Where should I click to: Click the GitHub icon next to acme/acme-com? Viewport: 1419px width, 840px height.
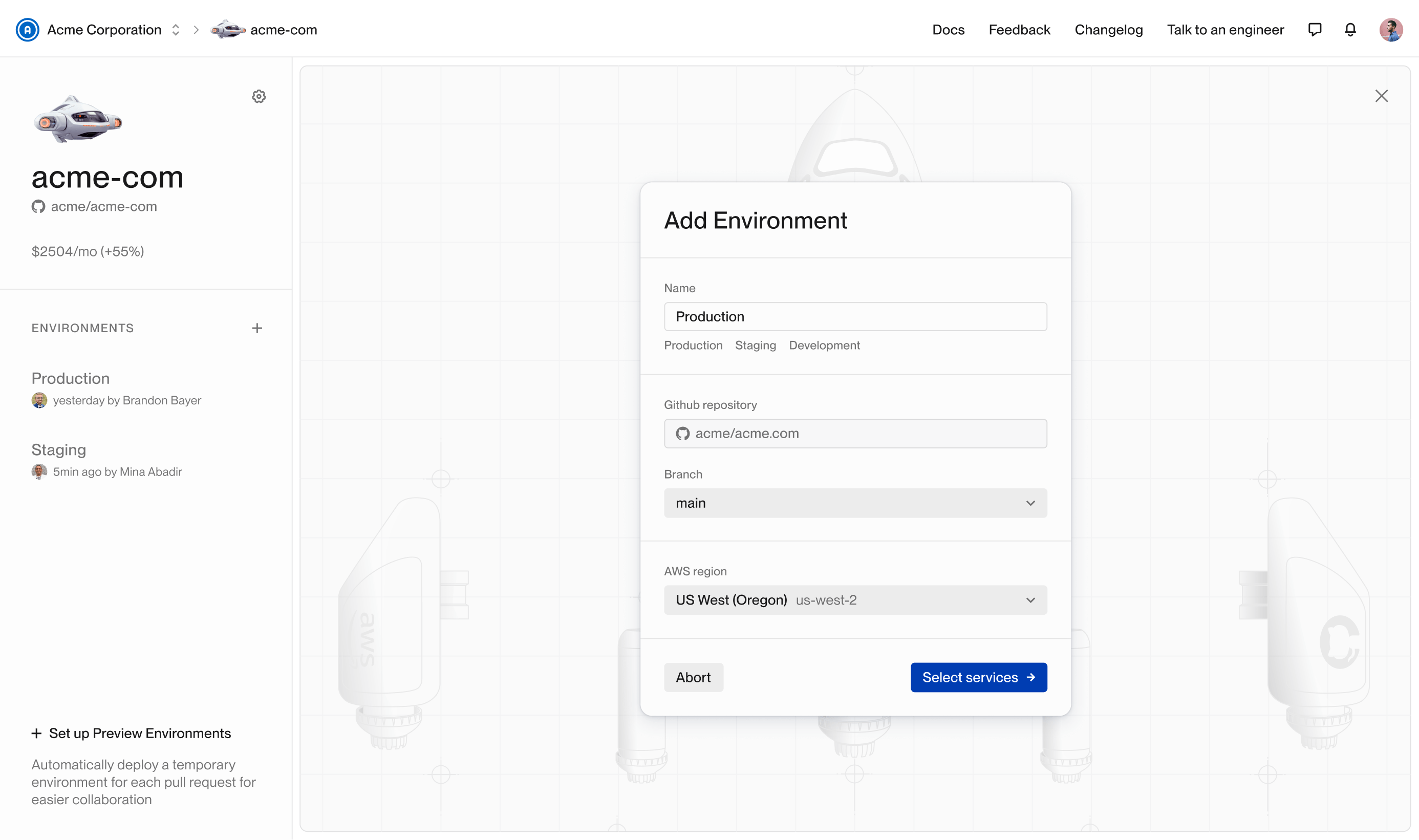[x=37, y=206]
